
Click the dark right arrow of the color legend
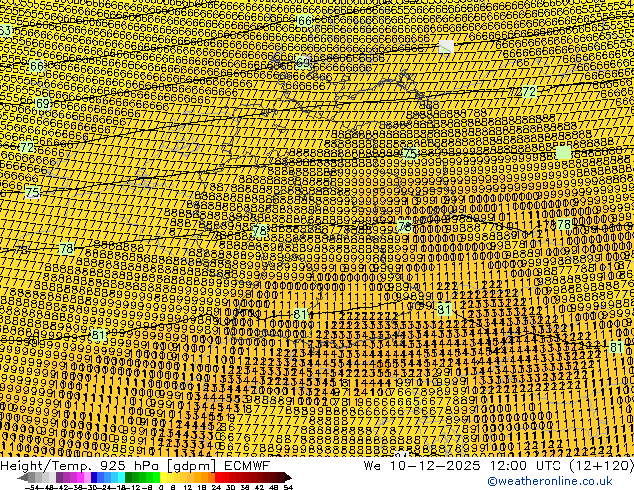pyautogui.click(x=287, y=478)
